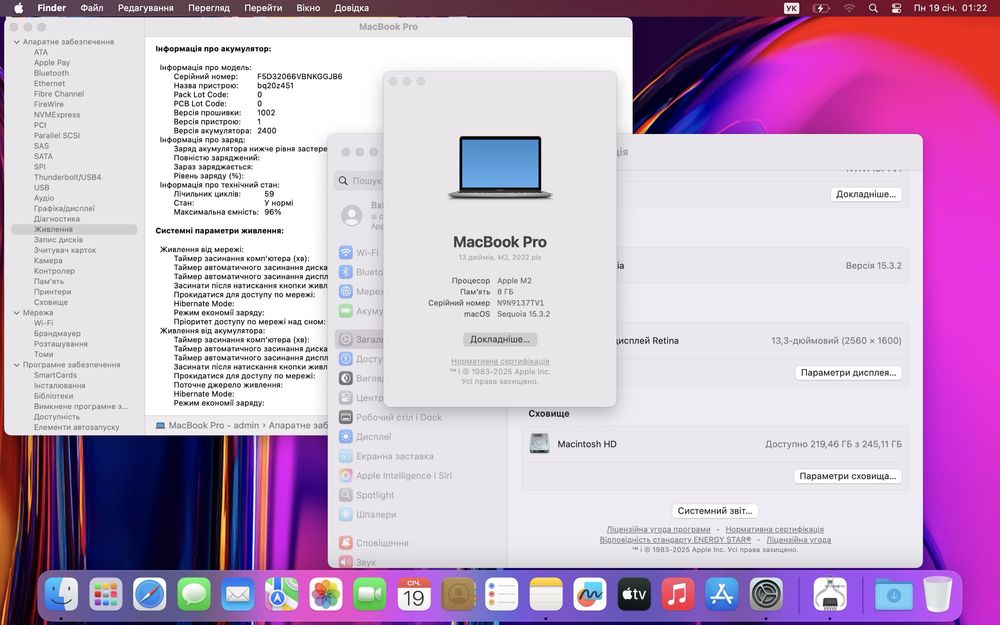Image resolution: width=1000 pixels, height=625 pixels.
Task: Launch FaceTime from the Dock
Action: (370, 594)
